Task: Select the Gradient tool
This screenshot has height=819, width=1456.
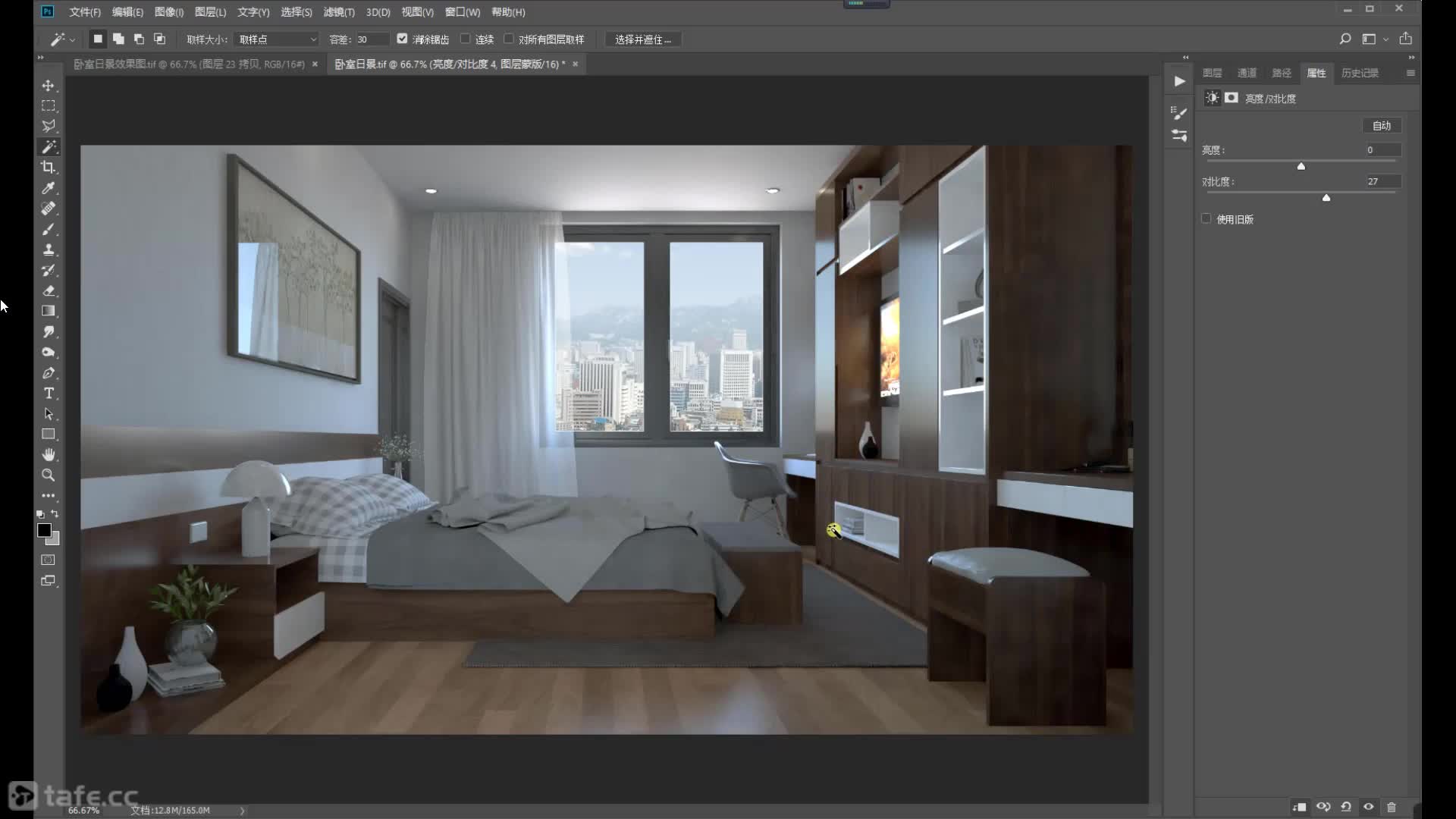Action: (x=48, y=311)
